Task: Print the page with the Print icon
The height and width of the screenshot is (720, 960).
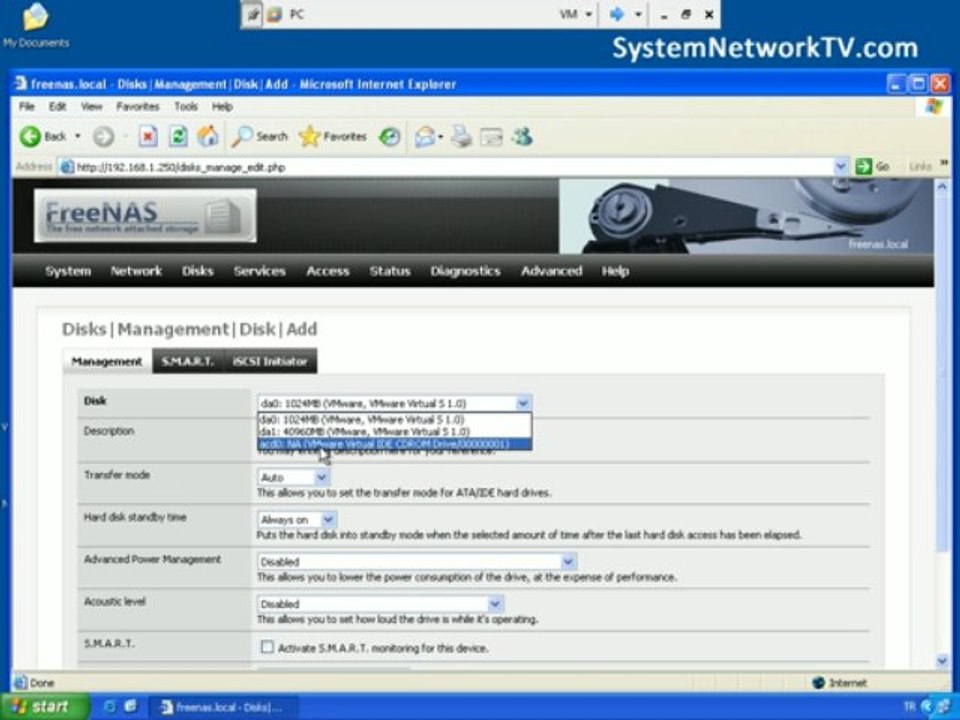Action: 462,137
